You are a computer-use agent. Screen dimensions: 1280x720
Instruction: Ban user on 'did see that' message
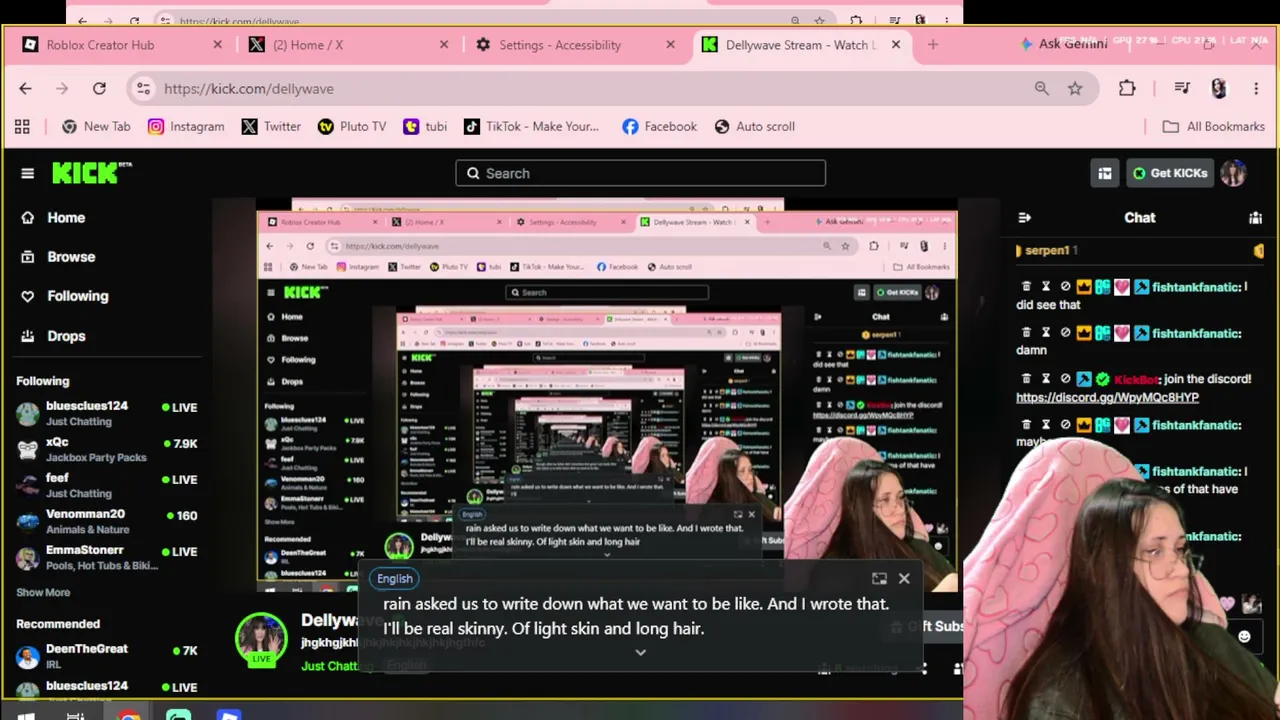pyautogui.click(x=1065, y=287)
